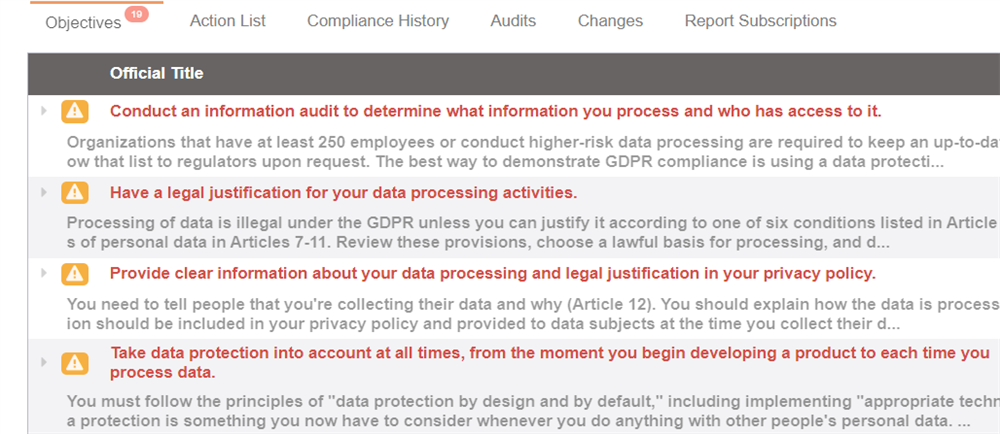Image resolution: width=1000 pixels, height=434 pixels.
Task: Open 'Provide clear information' privacy policy link
Action: point(492,273)
